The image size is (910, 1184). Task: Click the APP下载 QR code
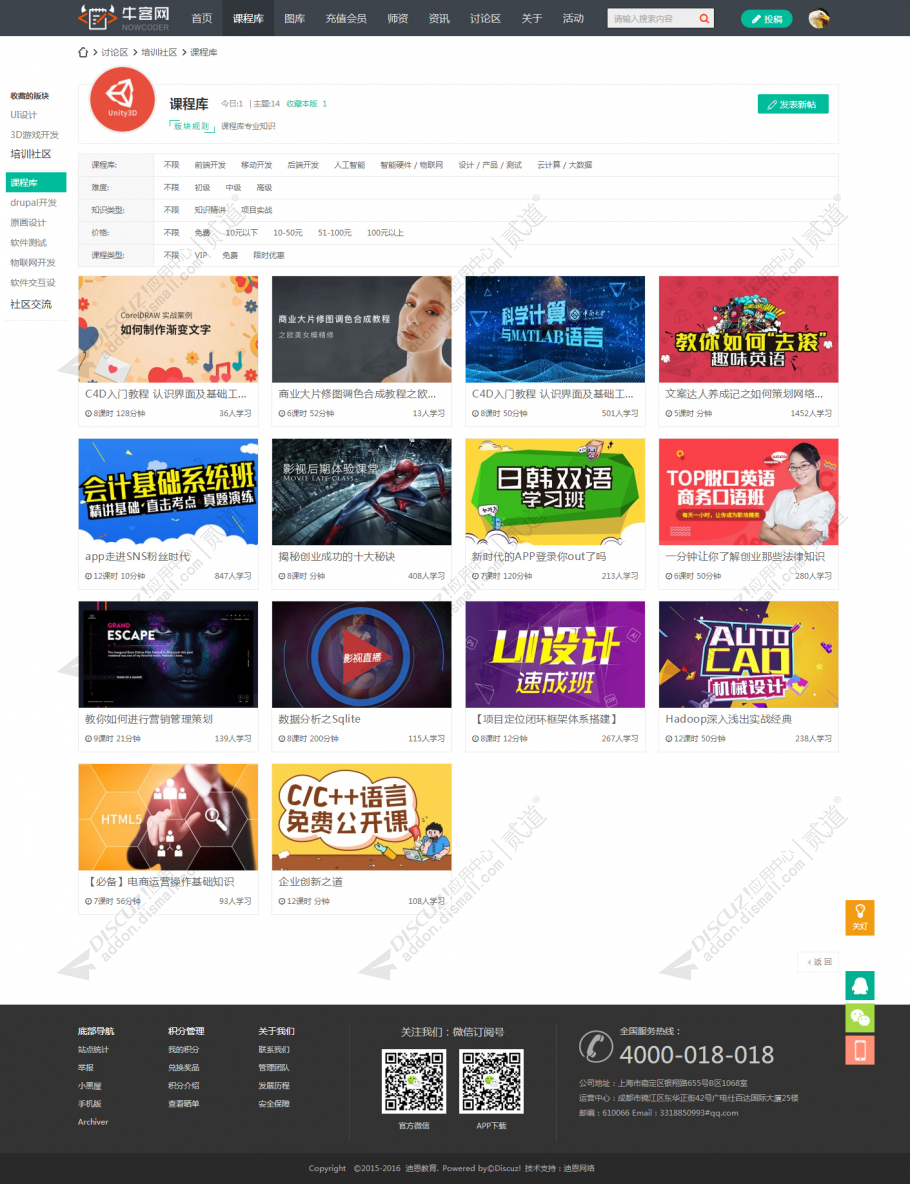click(491, 1081)
